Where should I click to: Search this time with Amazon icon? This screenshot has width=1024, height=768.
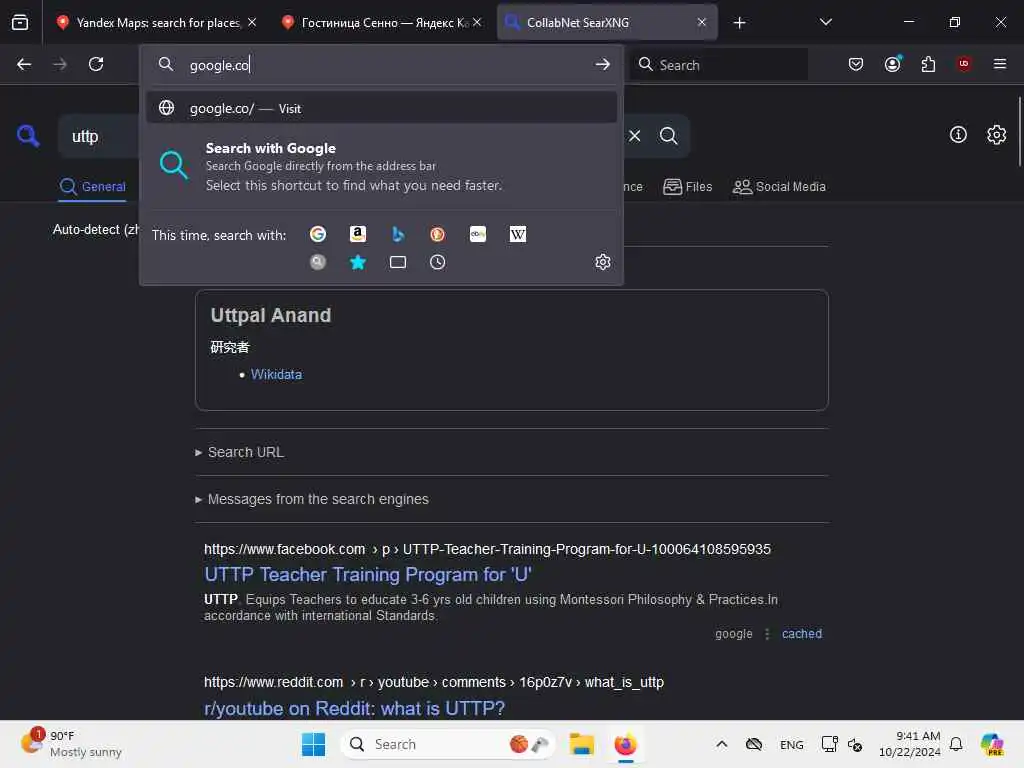(358, 234)
